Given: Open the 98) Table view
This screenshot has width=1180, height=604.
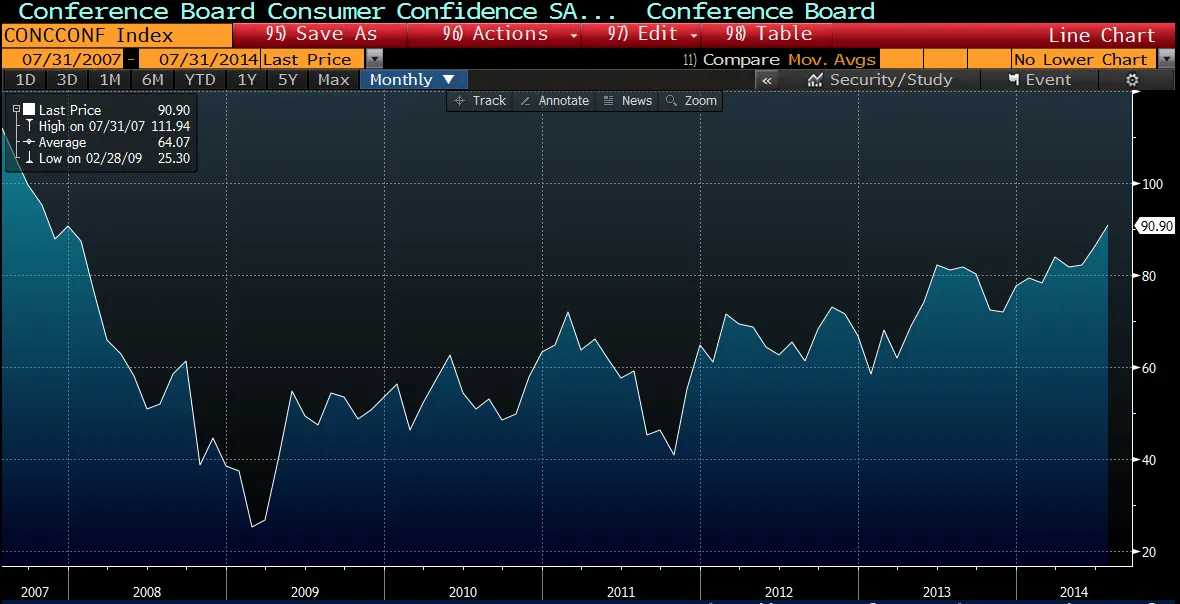Looking at the screenshot, I should (x=769, y=35).
